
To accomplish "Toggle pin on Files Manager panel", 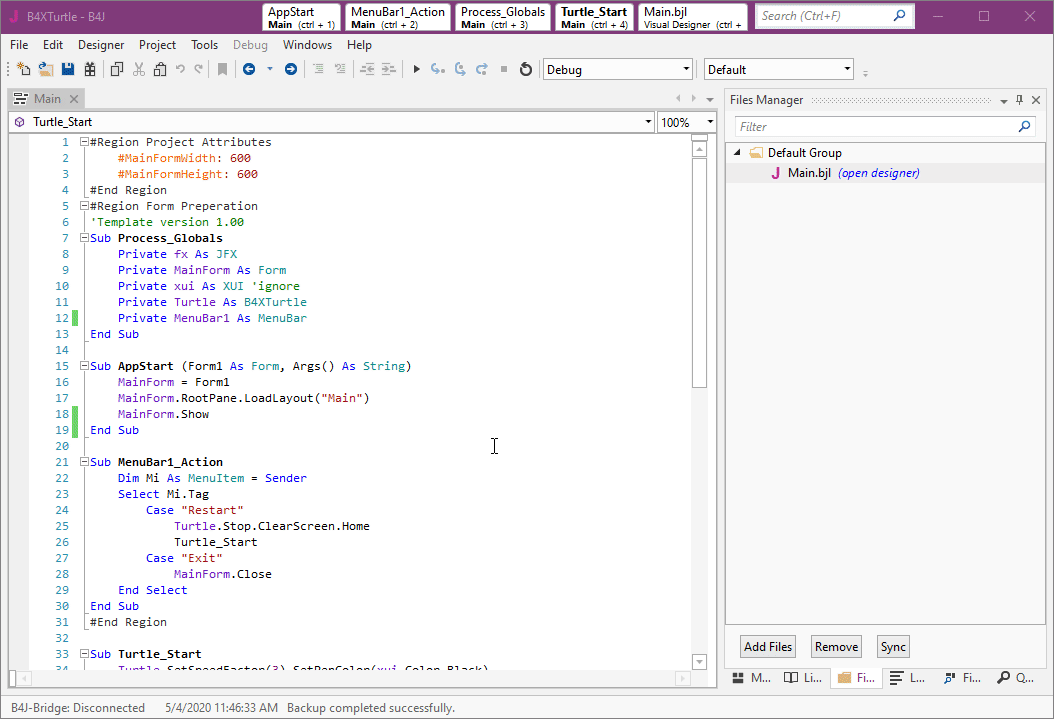I will [x=1019, y=100].
